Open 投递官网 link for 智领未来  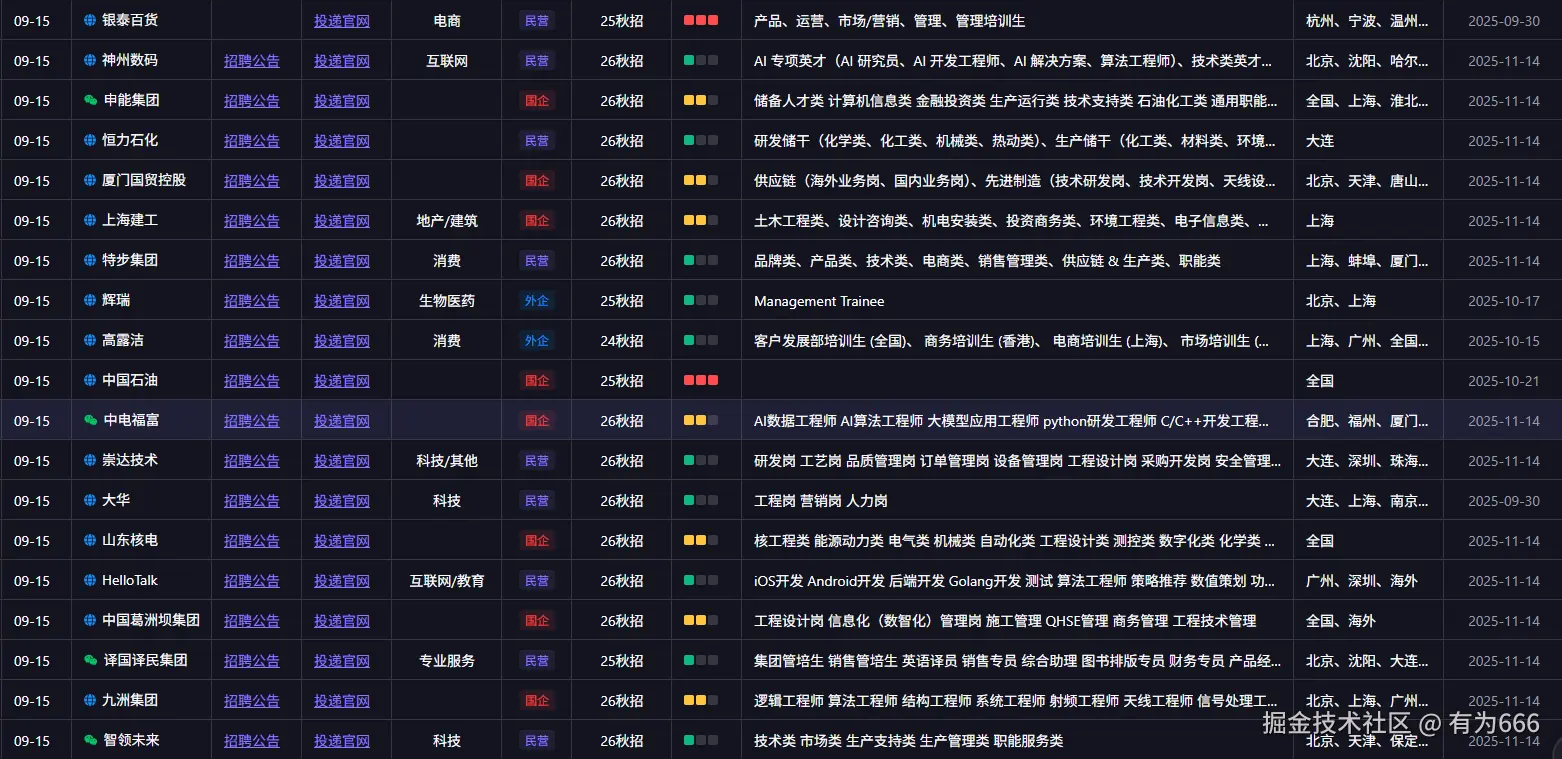342,741
